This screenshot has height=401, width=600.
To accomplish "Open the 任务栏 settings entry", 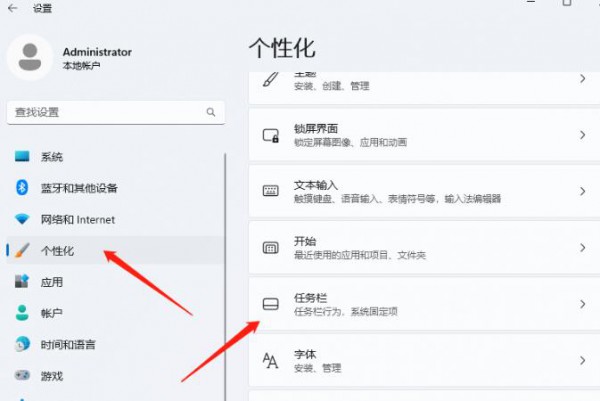I will click(420, 304).
